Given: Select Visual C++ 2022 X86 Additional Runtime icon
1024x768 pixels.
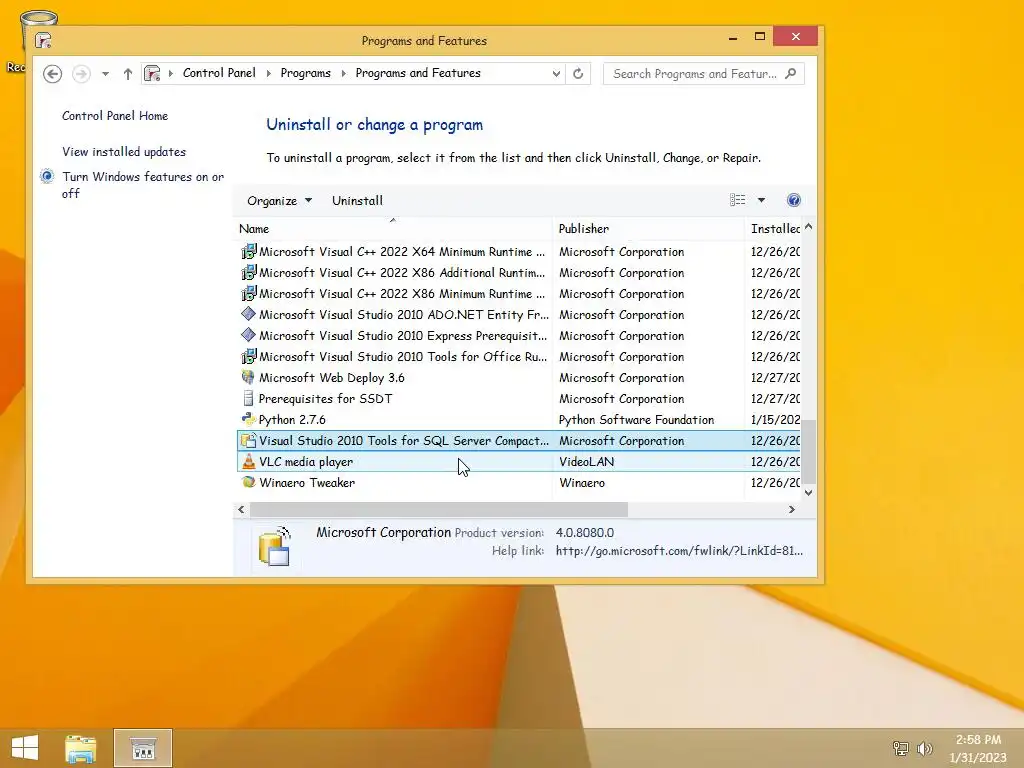Looking at the screenshot, I should pos(248,272).
